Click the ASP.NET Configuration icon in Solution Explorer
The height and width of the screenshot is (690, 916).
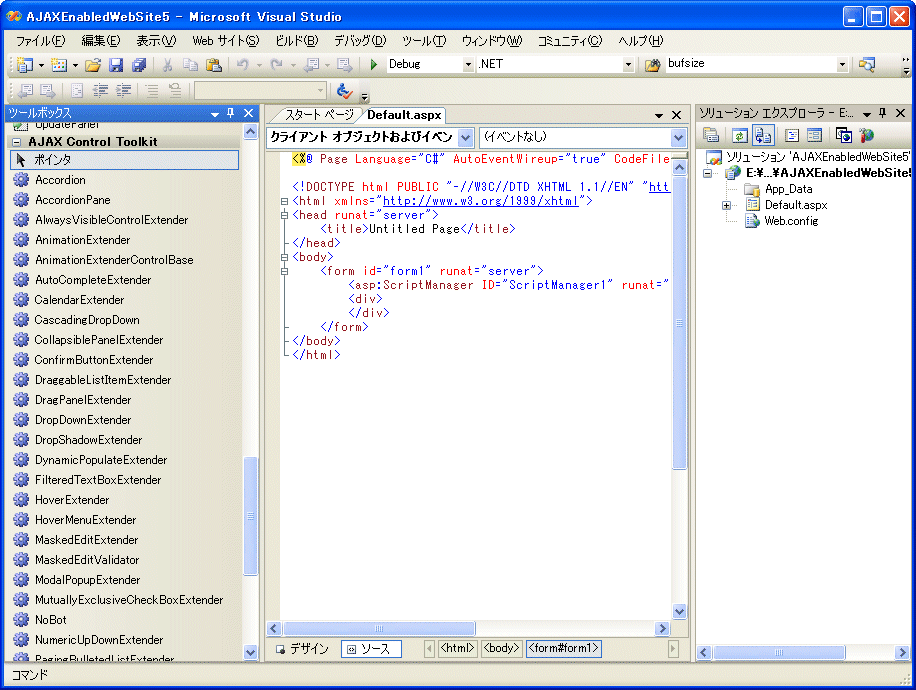point(867,136)
